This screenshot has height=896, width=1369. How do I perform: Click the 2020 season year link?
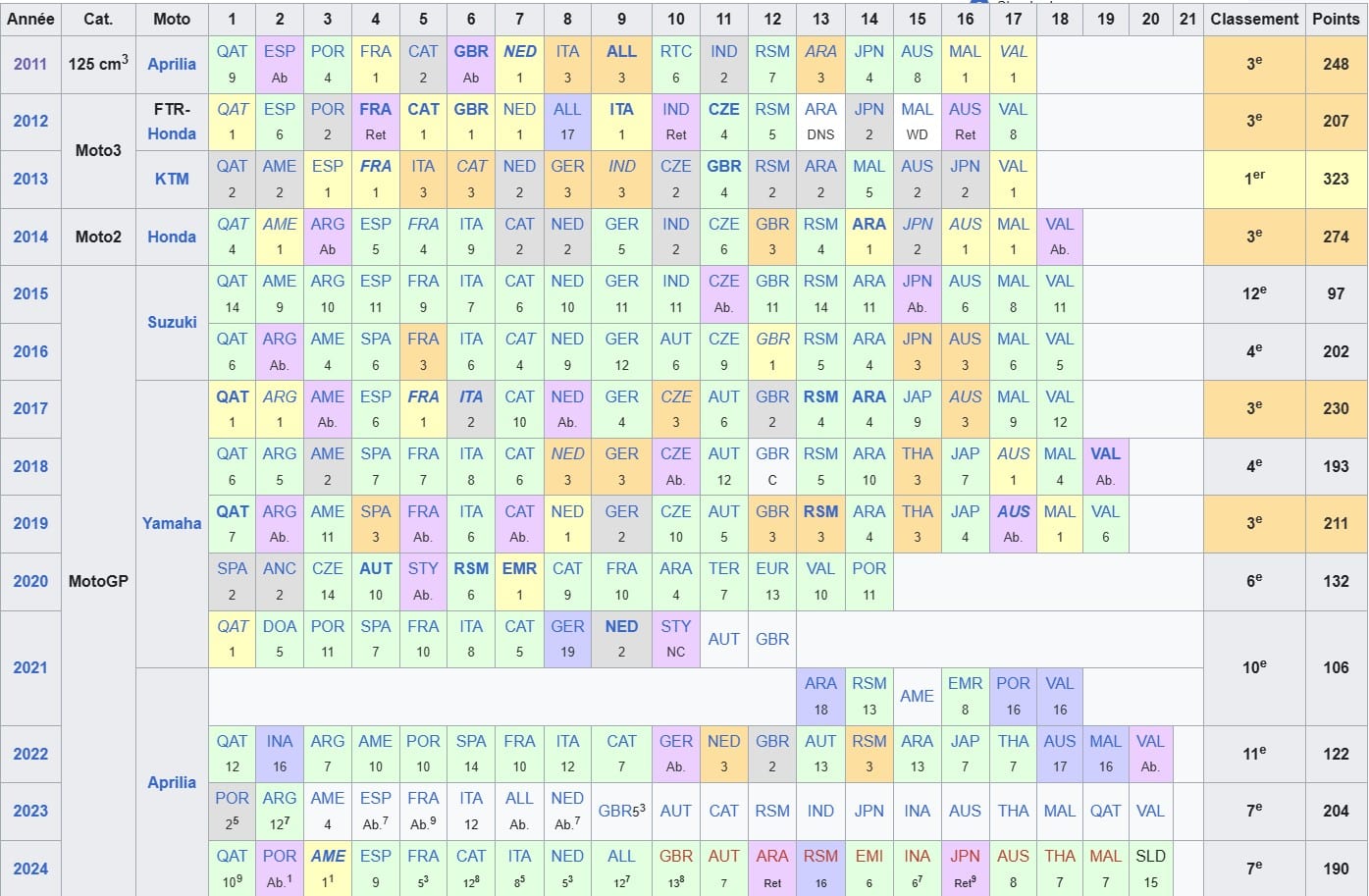click(30, 581)
